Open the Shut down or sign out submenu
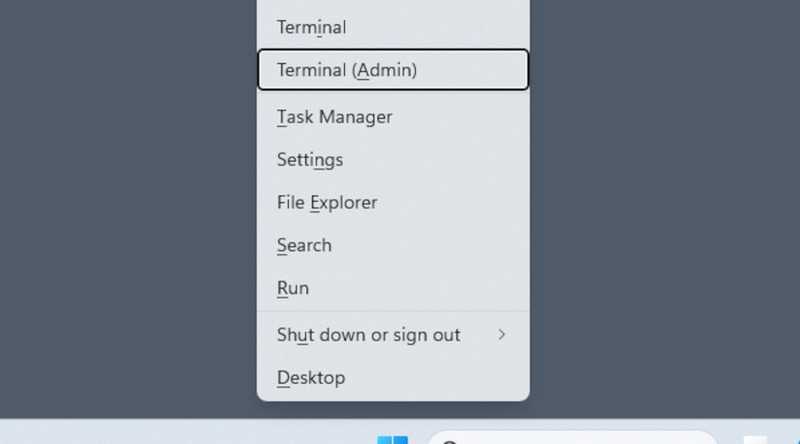The image size is (800, 444). pyautogui.click(x=368, y=335)
